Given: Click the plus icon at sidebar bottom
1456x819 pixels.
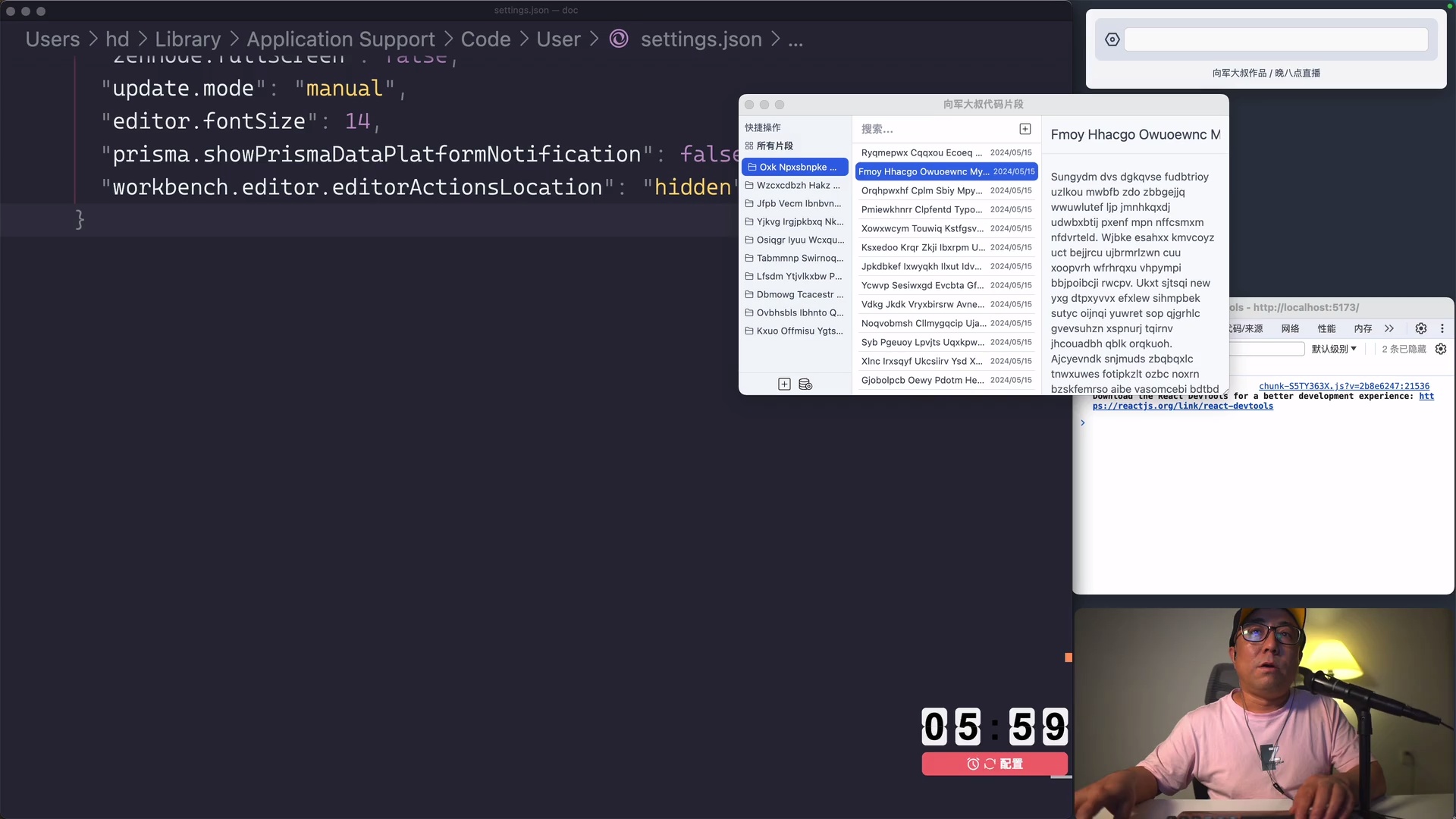Looking at the screenshot, I should (x=783, y=384).
